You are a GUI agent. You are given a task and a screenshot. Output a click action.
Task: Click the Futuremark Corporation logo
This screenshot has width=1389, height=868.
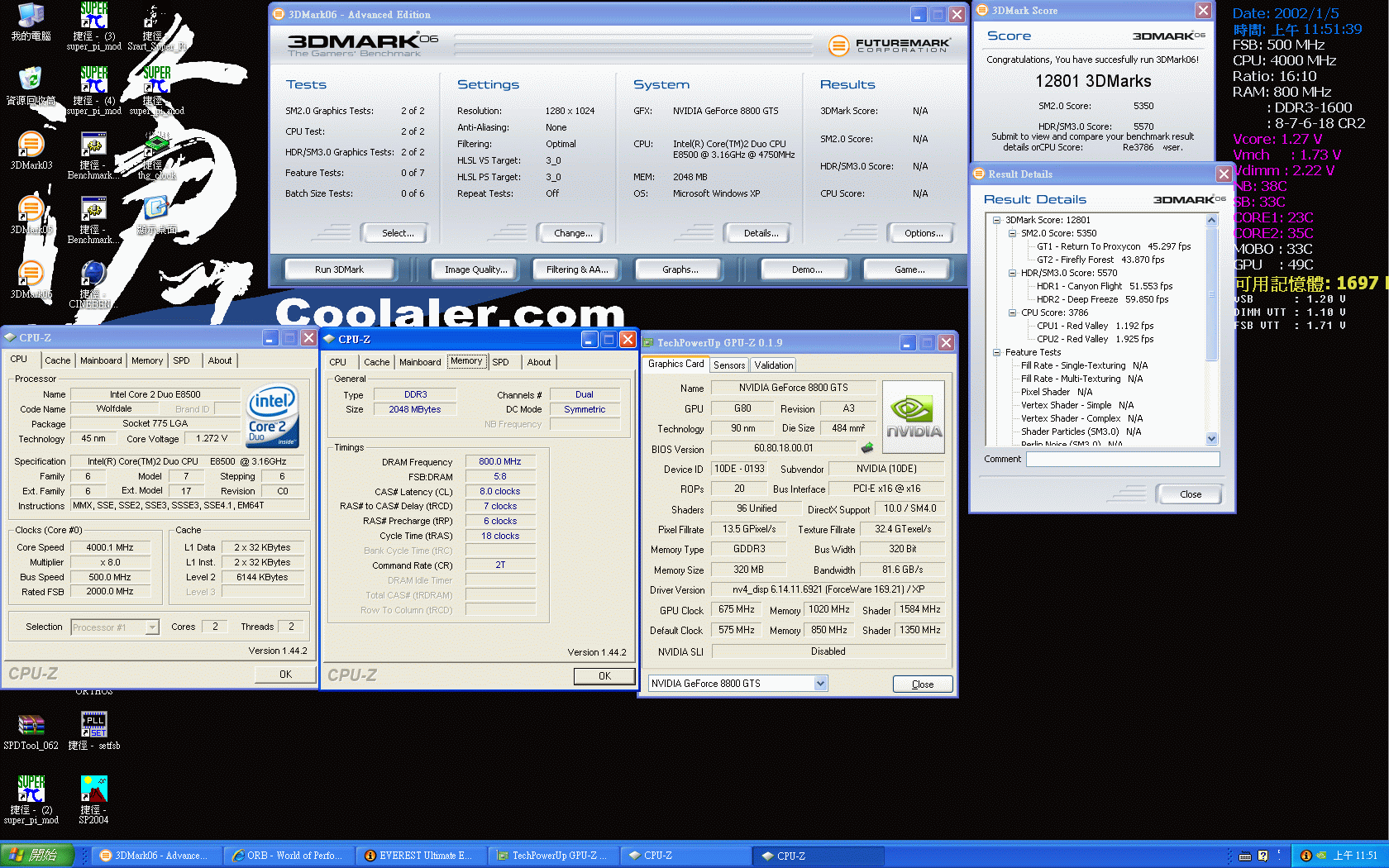point(890,45)
